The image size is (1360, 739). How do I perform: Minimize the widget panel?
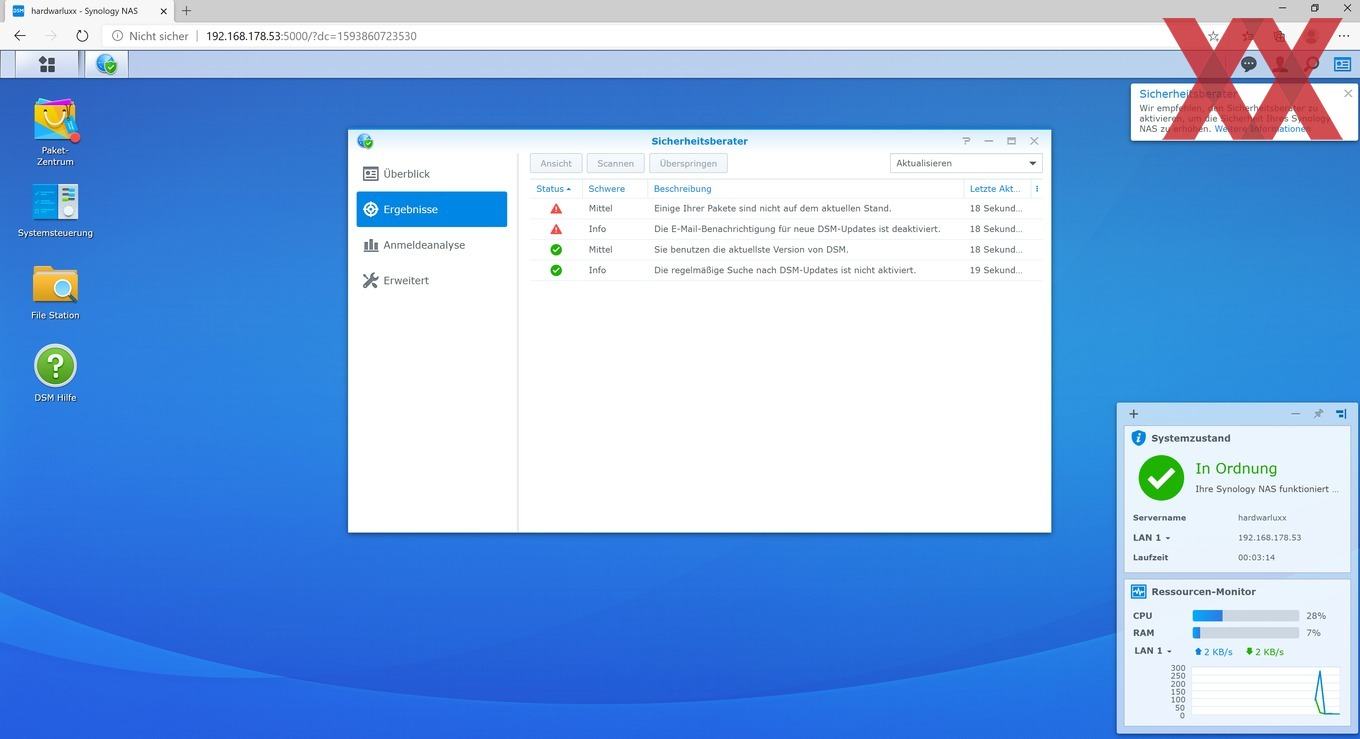click(x=1296, y=413)
